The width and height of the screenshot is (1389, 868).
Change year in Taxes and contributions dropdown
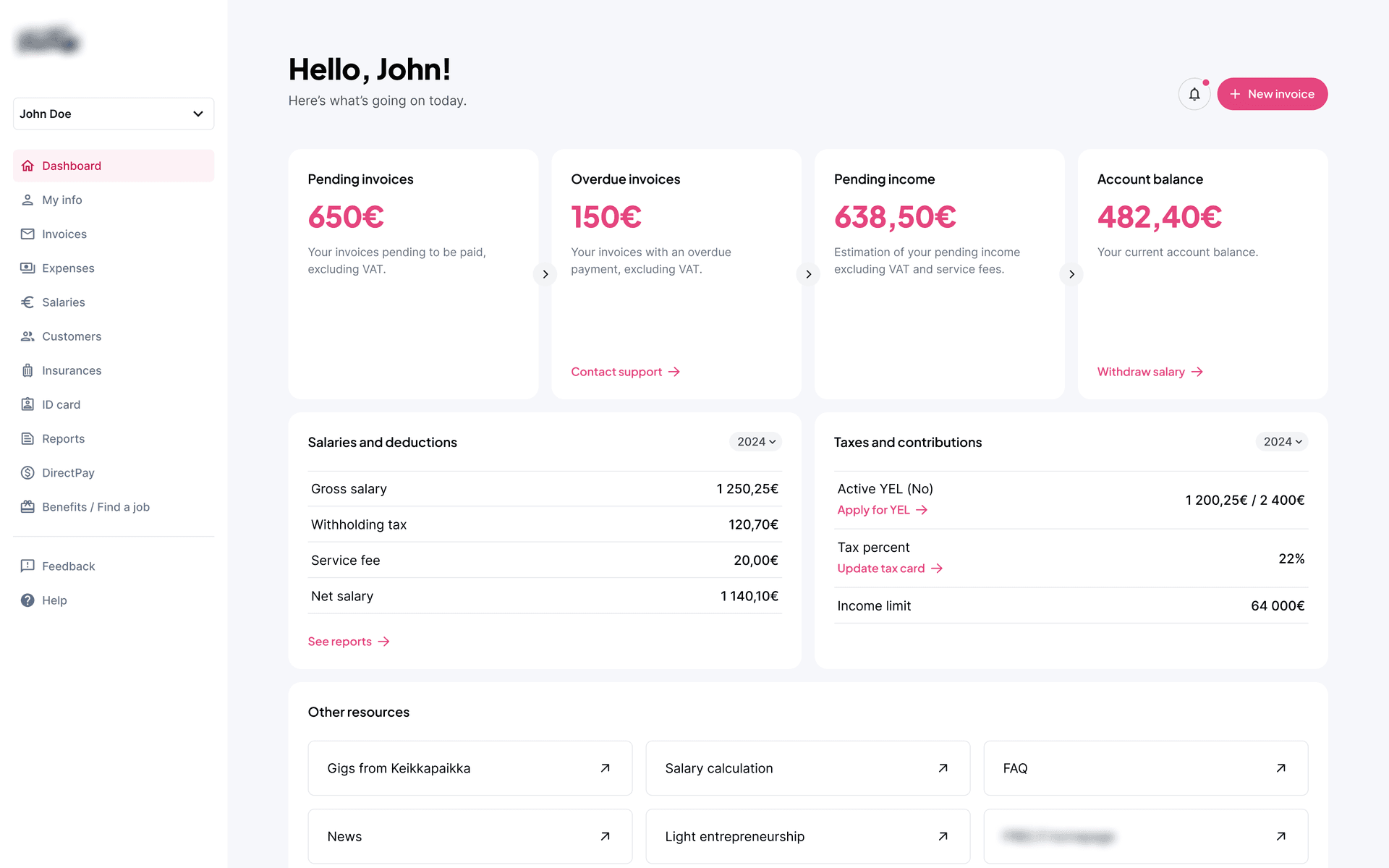1281,441
